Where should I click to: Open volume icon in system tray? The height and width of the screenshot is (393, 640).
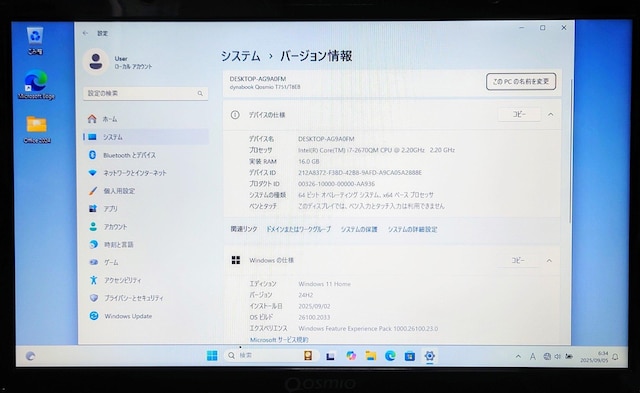pos(558,357)
